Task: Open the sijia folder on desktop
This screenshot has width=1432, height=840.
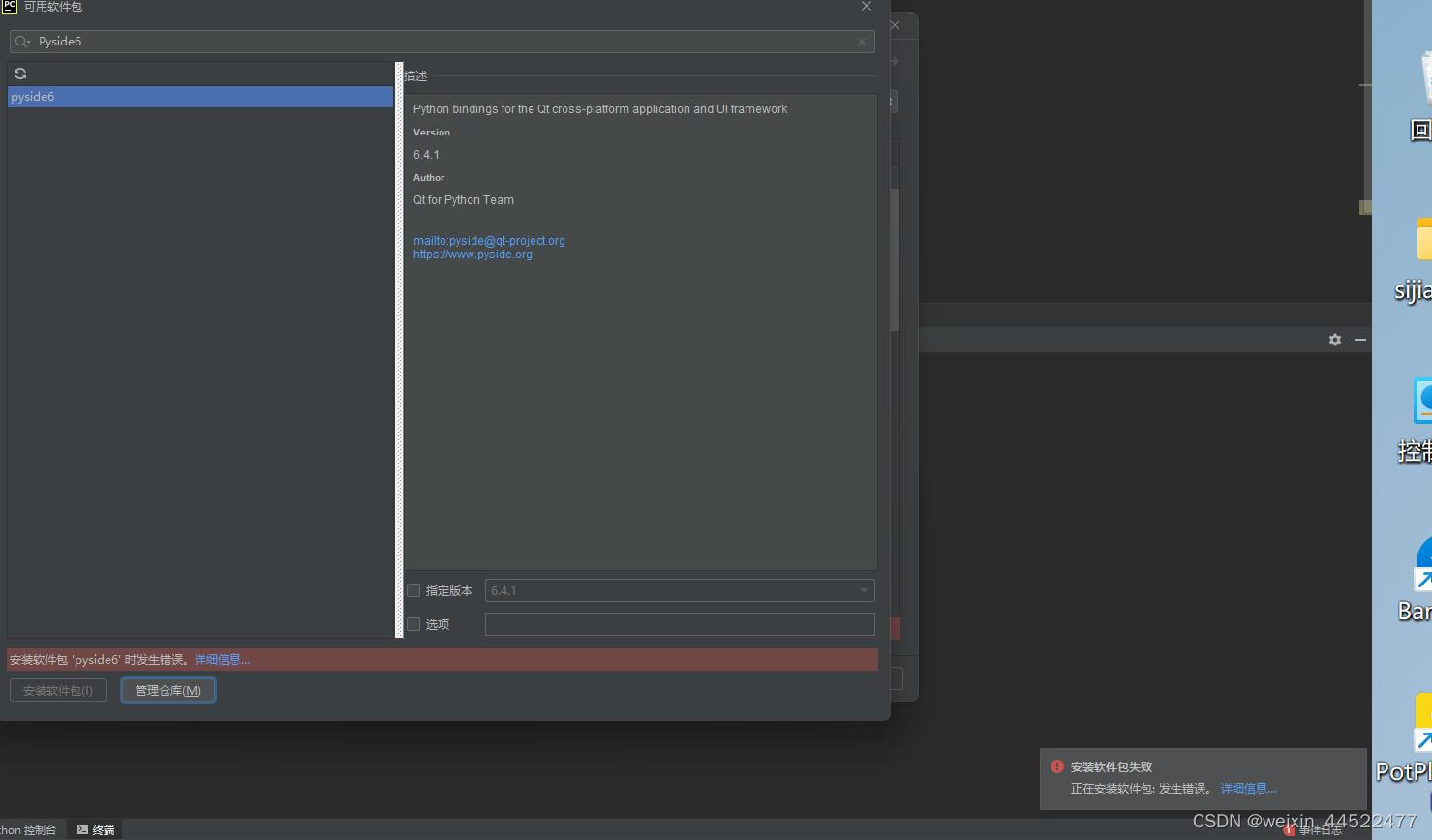Action: [1416, 259]
